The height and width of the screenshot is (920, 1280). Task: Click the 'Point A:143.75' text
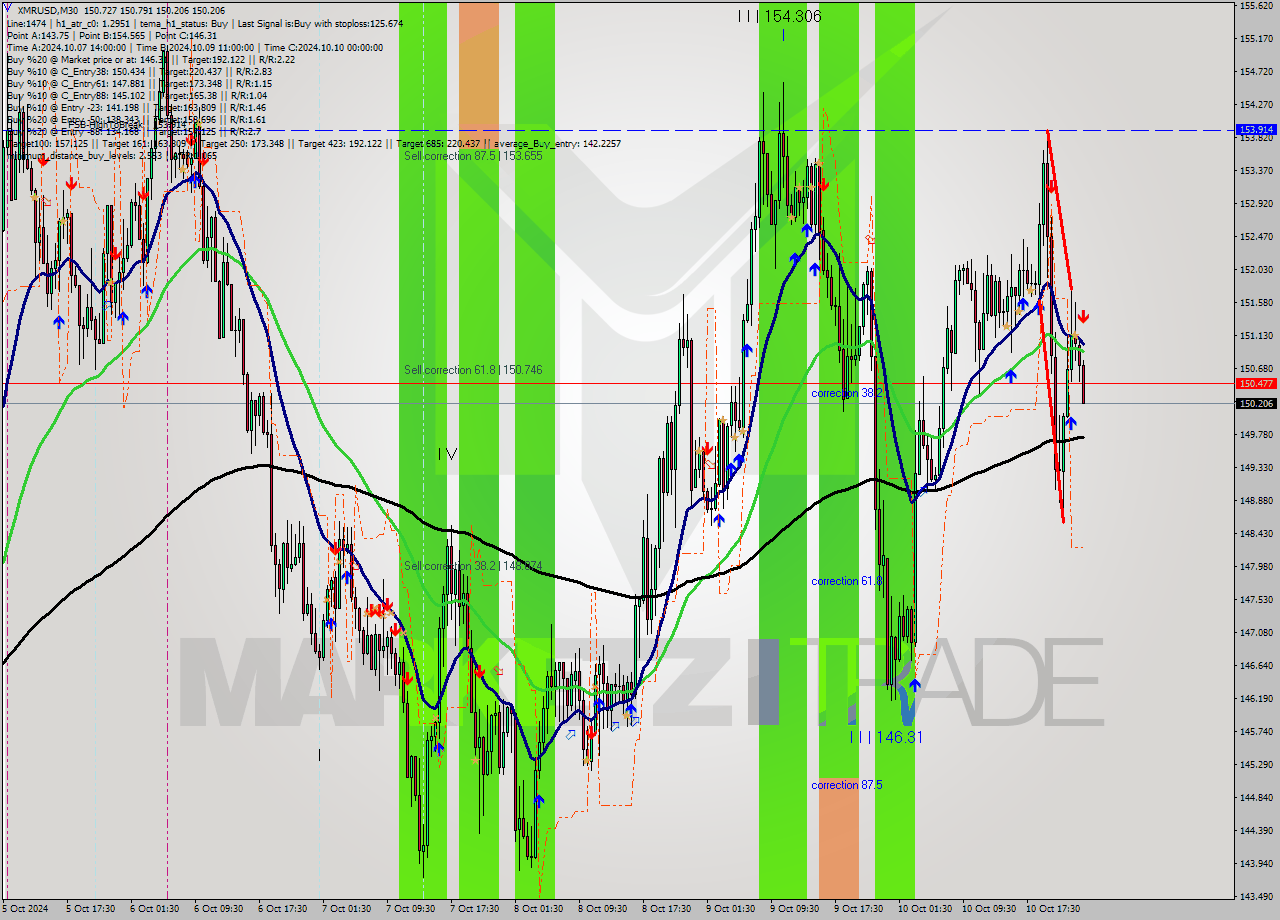click(37, 35)
